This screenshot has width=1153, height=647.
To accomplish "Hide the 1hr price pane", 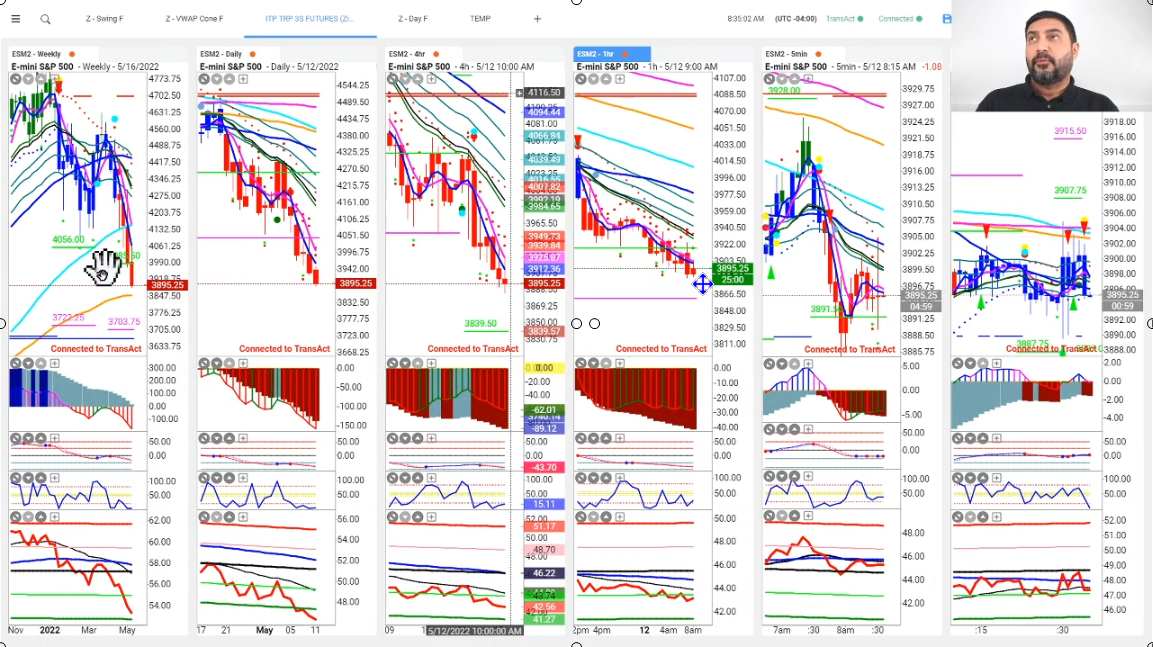I will click(x=581, y=79).
